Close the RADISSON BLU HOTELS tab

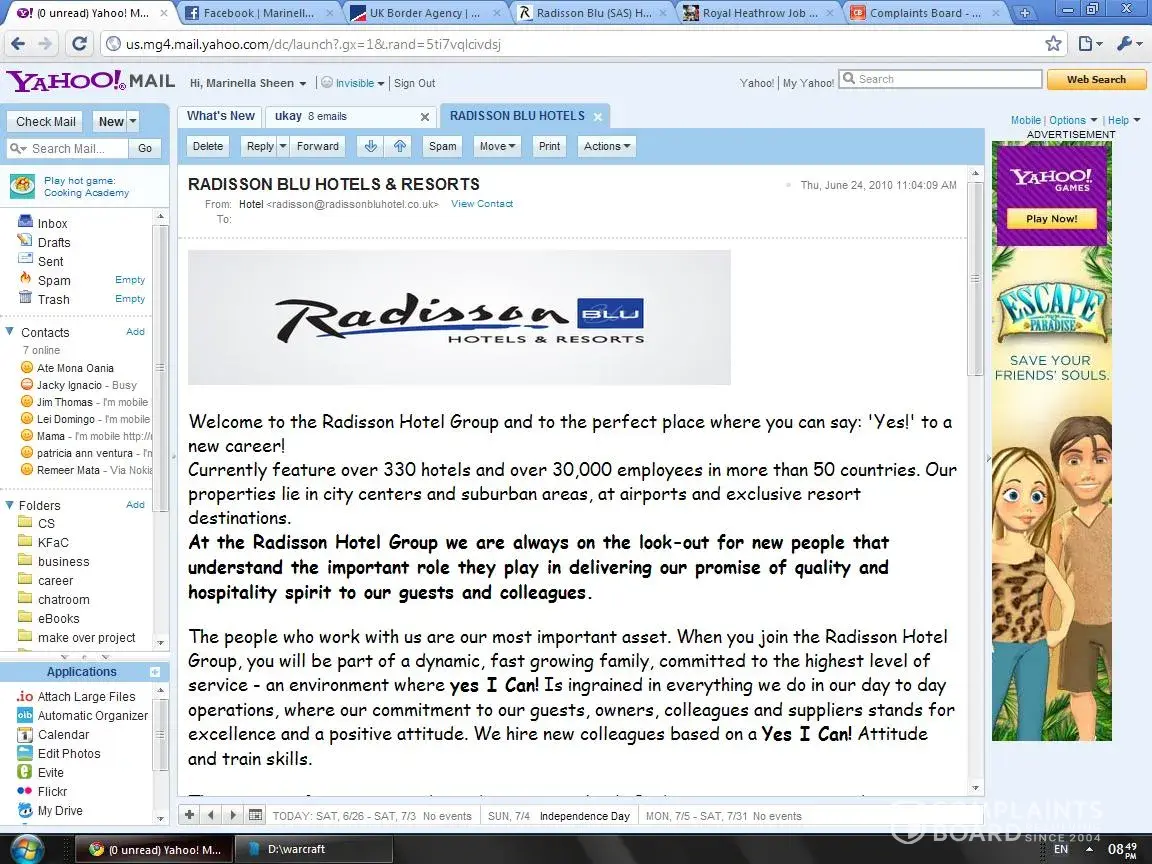click(x=598, y=117)
